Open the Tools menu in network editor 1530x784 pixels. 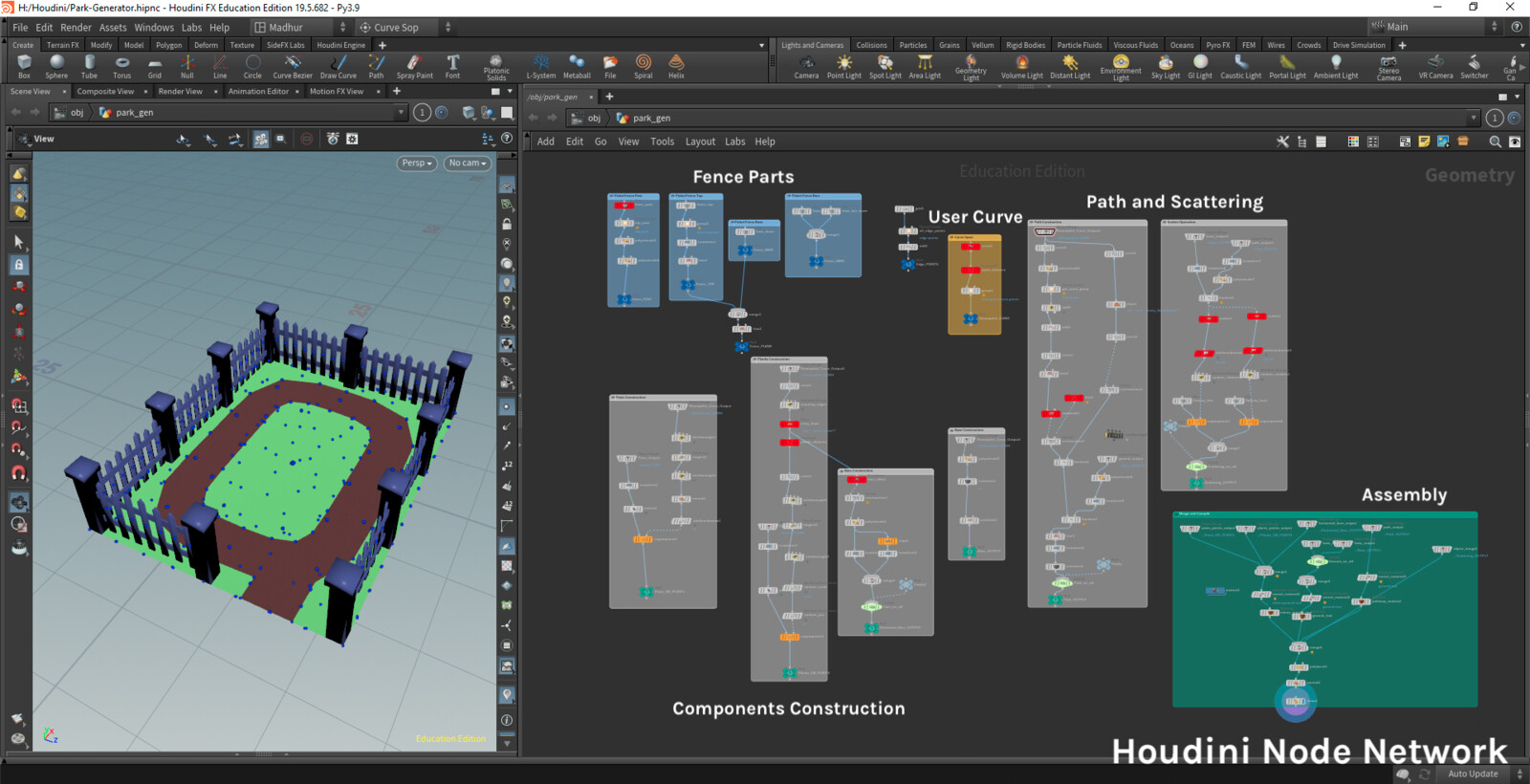662,142
